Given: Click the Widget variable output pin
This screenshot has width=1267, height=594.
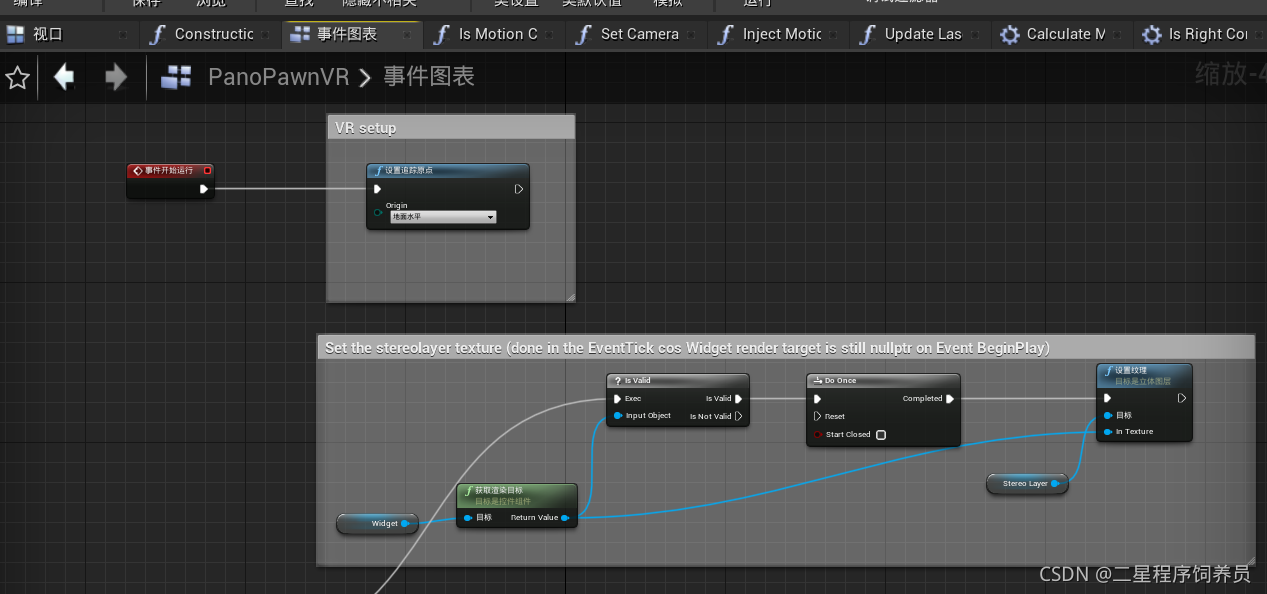Looking at the screenshot, I should point(406,524).
